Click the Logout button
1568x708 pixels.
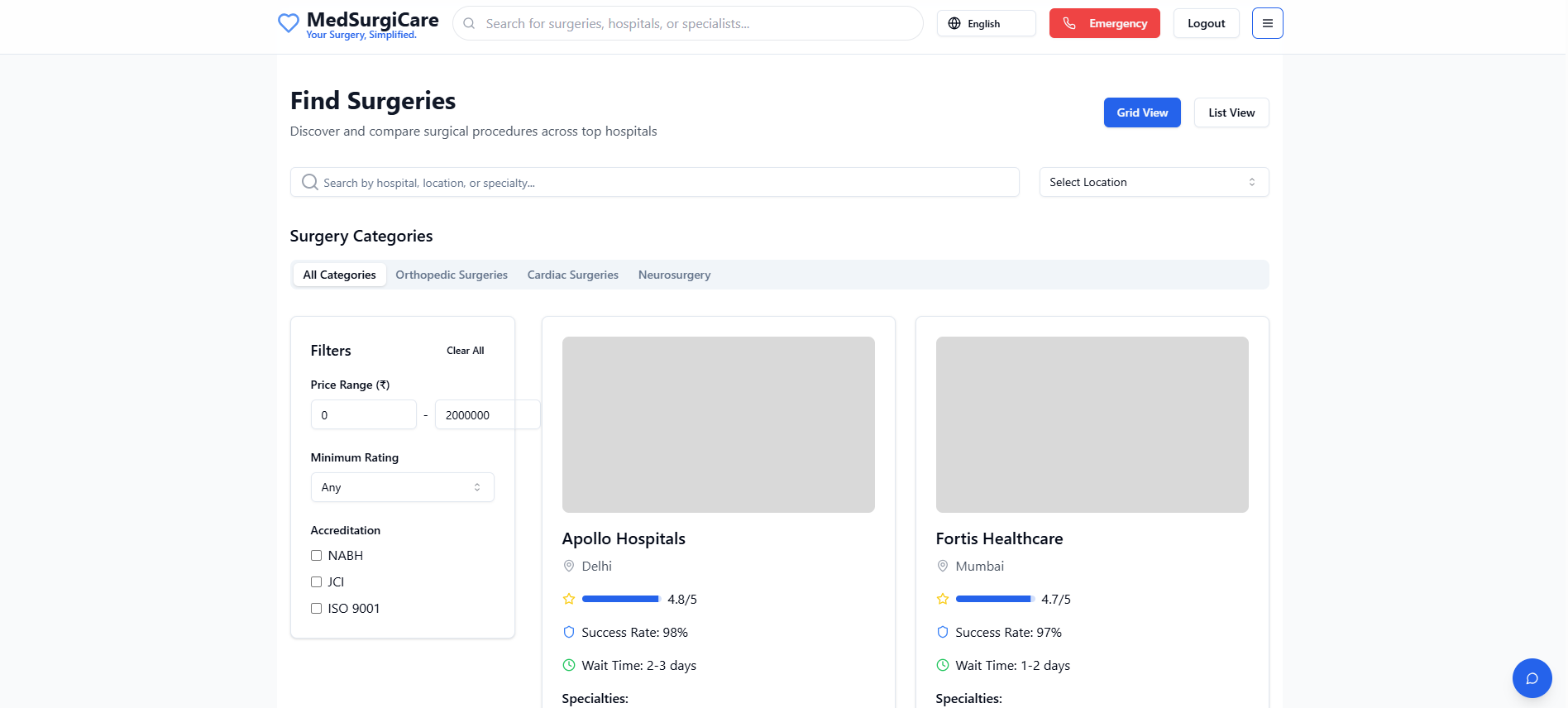pos(1206,23)
